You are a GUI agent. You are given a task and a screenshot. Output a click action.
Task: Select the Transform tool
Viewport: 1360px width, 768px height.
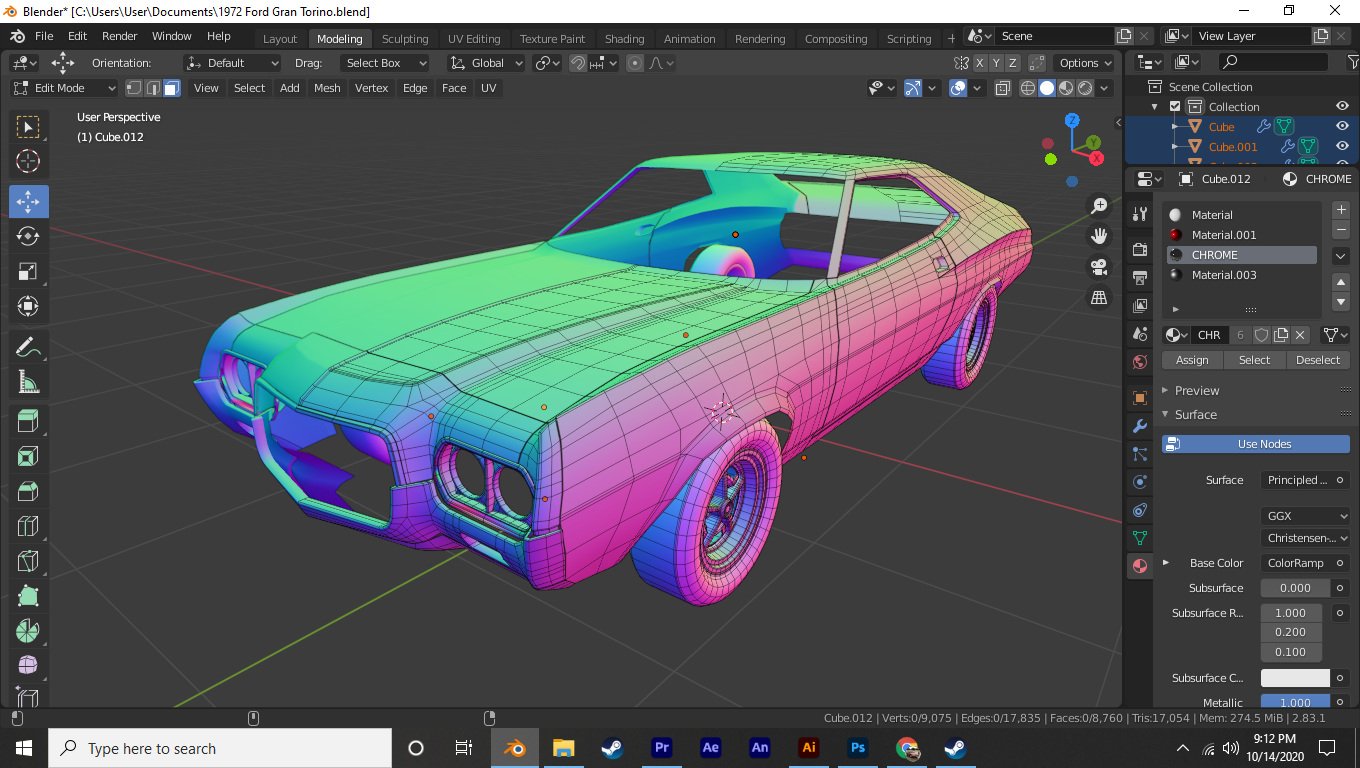point(28,306)
